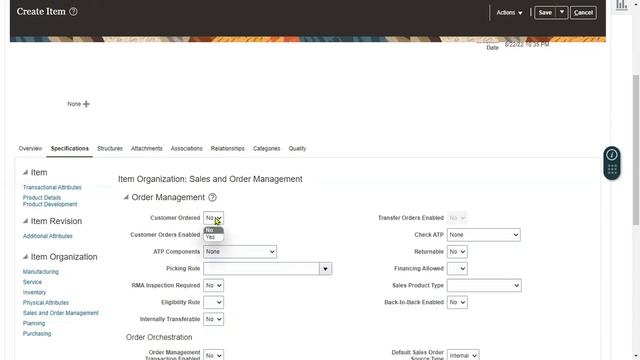The width and height of the screenshot is (640, 360).
Task: Open Default Sales Order Source Type dropdown
Action: pyautogui.click(x=463, y=355)
